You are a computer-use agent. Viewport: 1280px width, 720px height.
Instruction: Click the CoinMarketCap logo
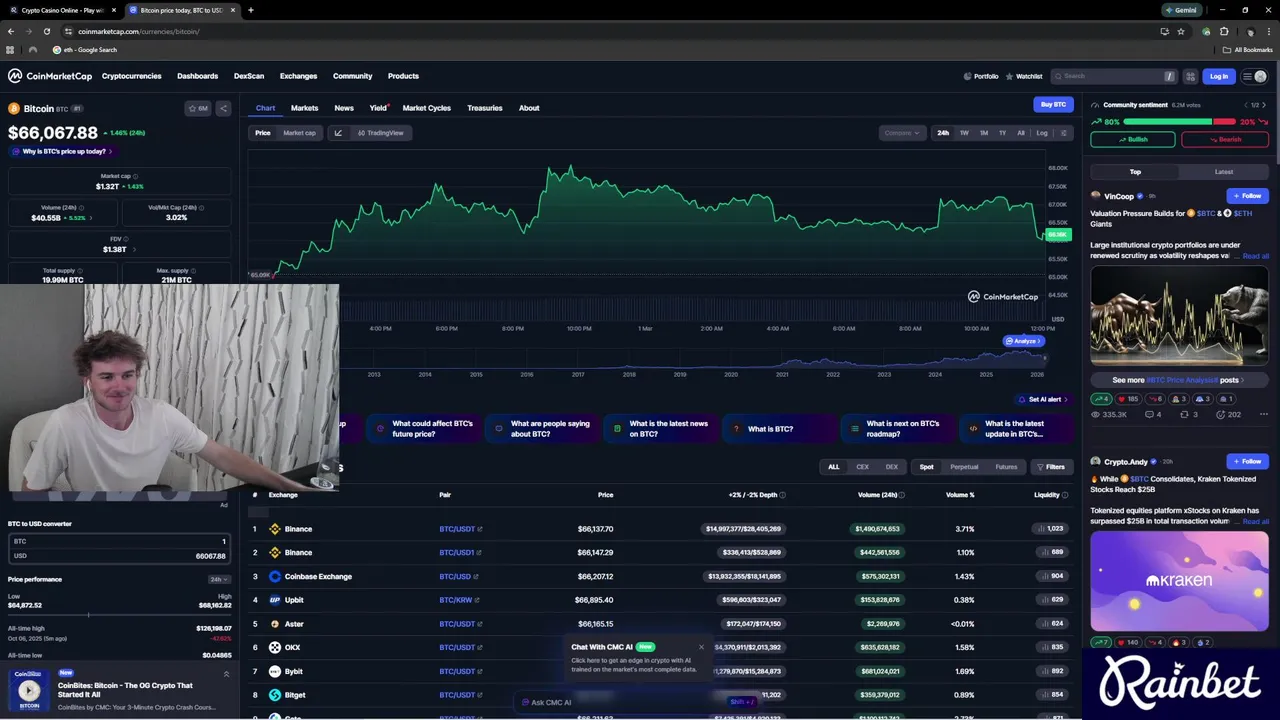click(50, 76)
